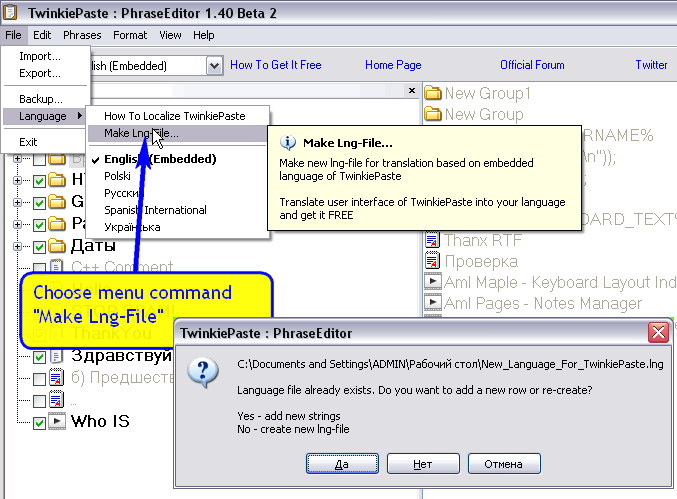Click the C++ Comment phrase icon

click(x=57, y=267)
